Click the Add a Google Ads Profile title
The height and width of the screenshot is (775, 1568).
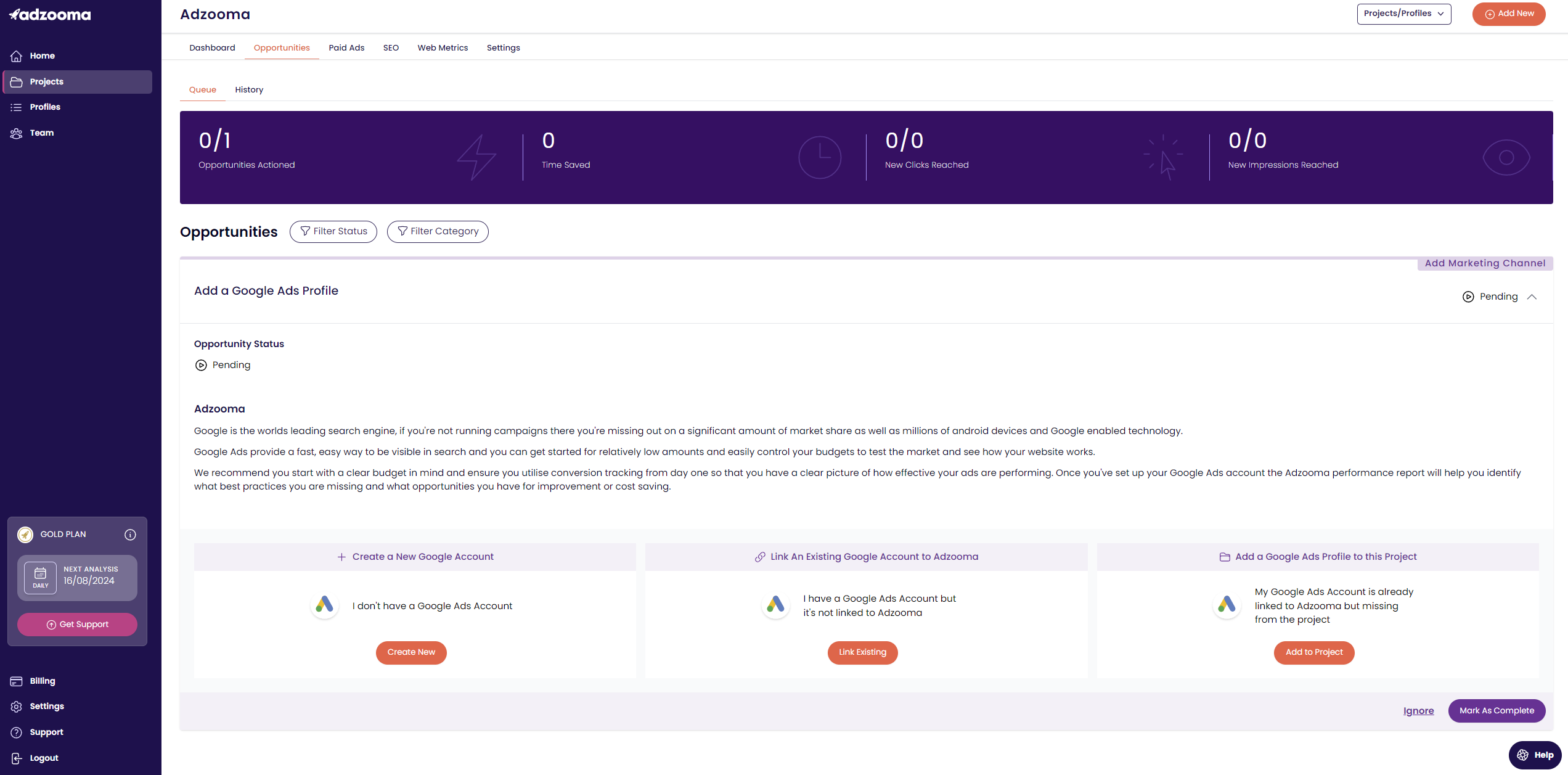coord(266,291)
